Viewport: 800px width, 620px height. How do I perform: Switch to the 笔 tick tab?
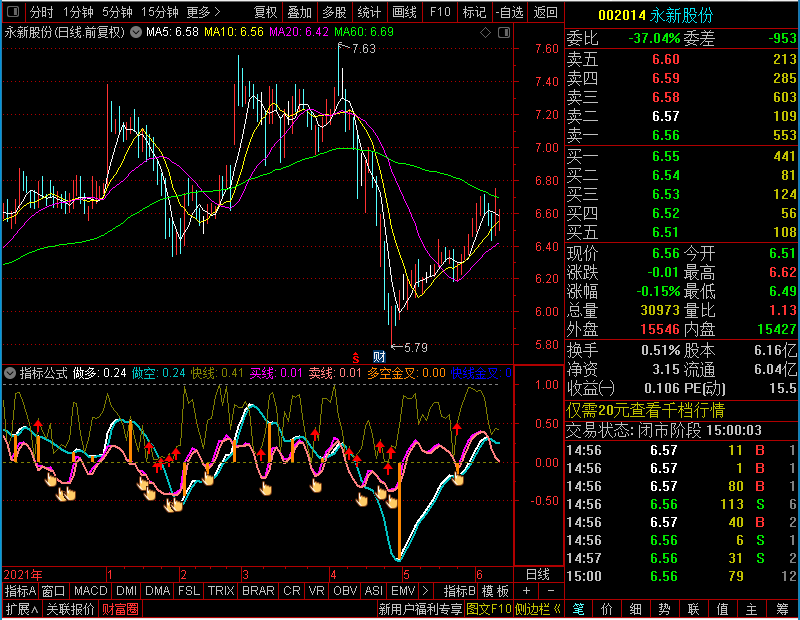(579, 609)
